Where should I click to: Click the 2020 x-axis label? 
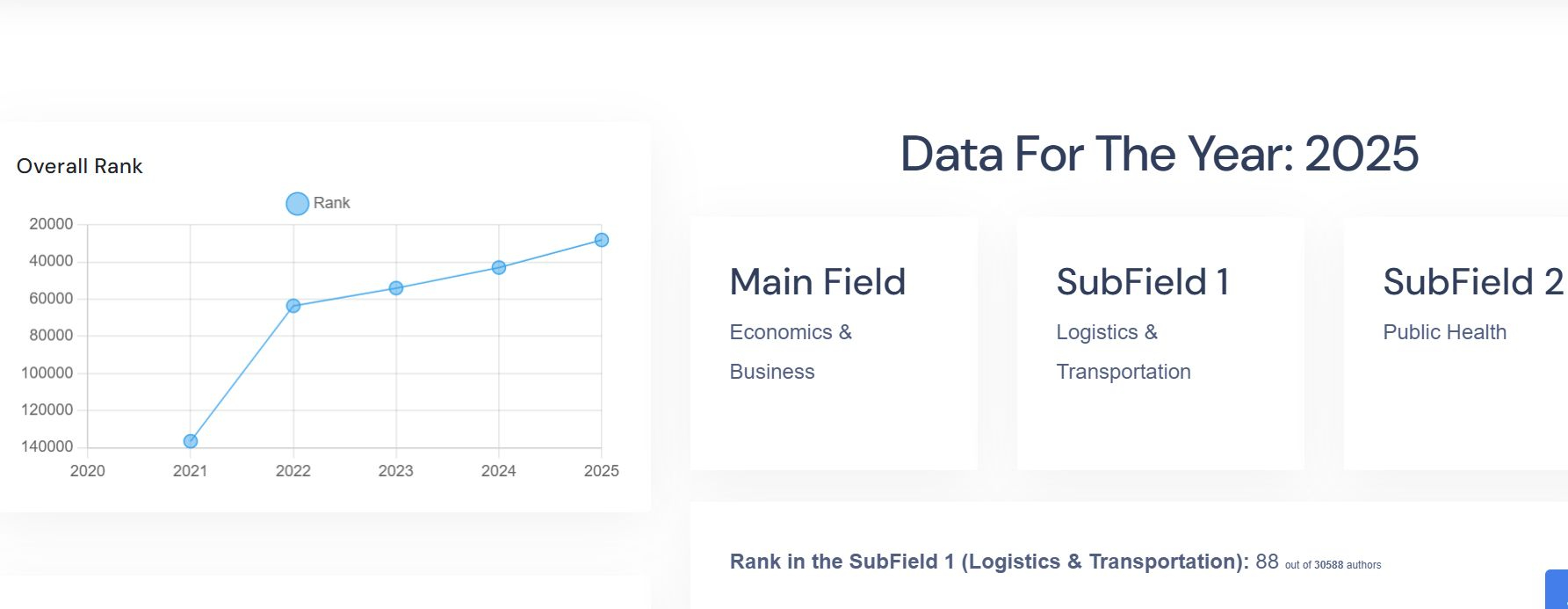[x=88, y=471]
